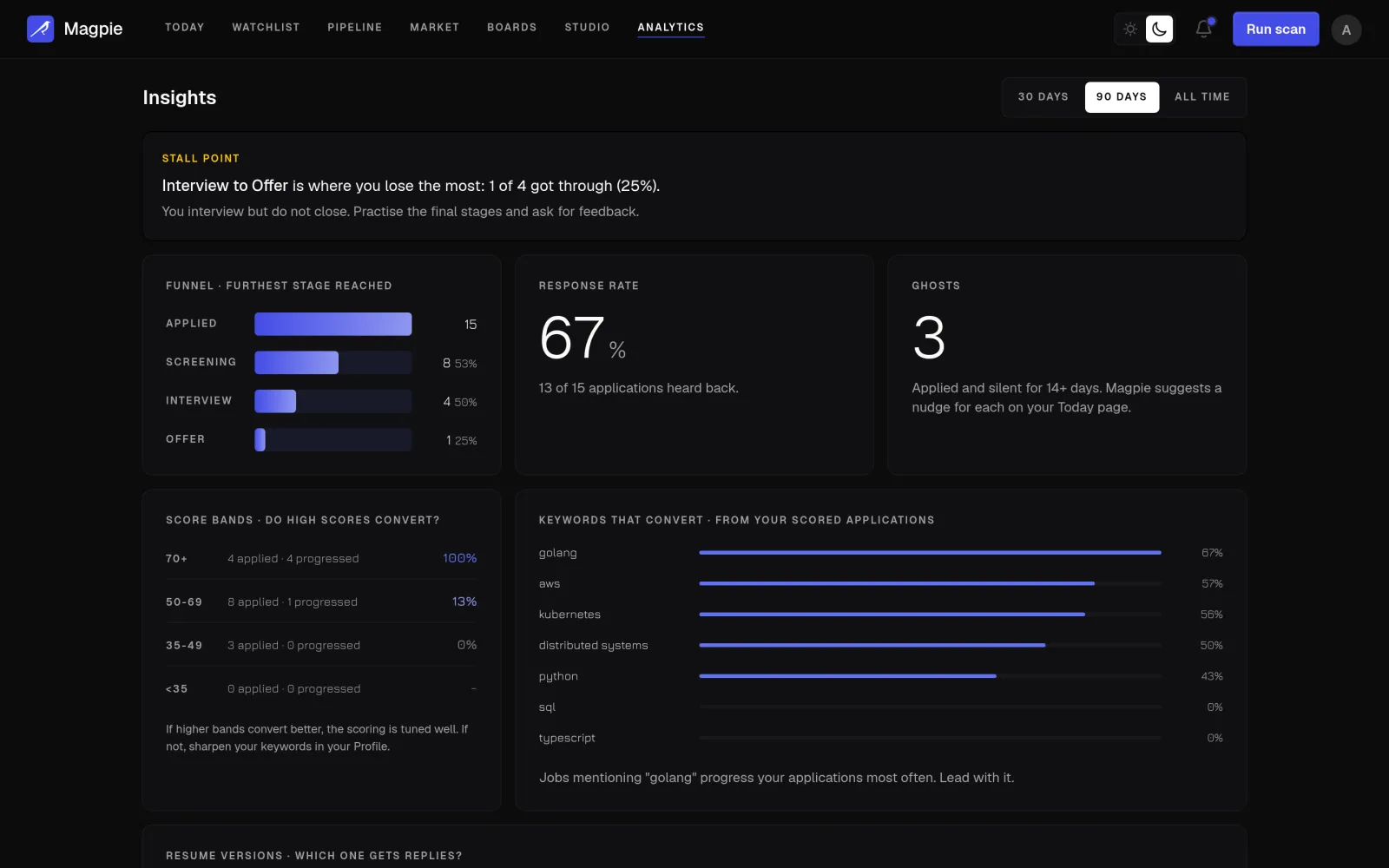
Task: Click the sql keyword label
Action: point(547,707)
